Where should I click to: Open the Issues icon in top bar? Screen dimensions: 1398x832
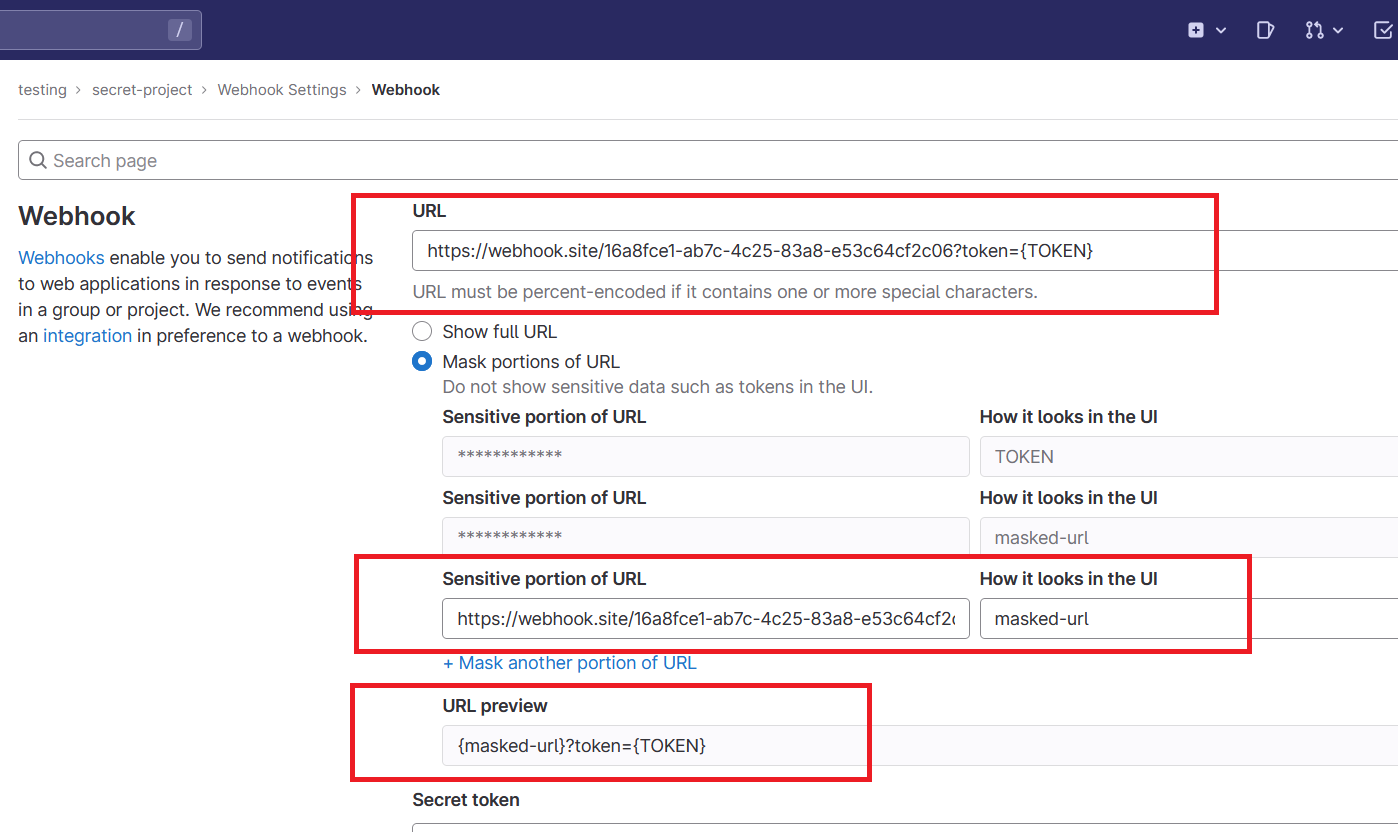point(1265,30)
